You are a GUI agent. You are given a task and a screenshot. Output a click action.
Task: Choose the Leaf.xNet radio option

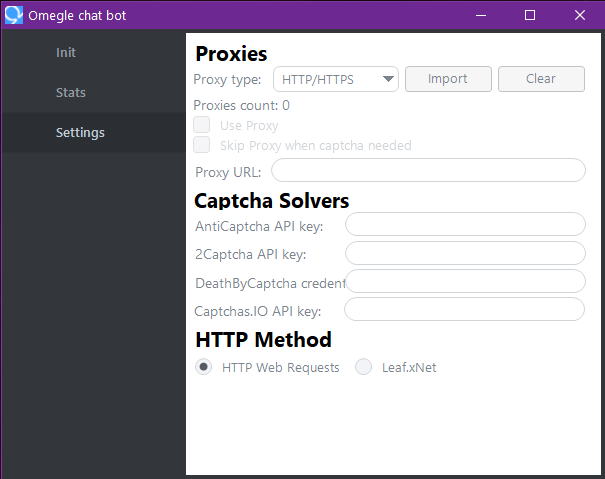click(x=364, y=367)
